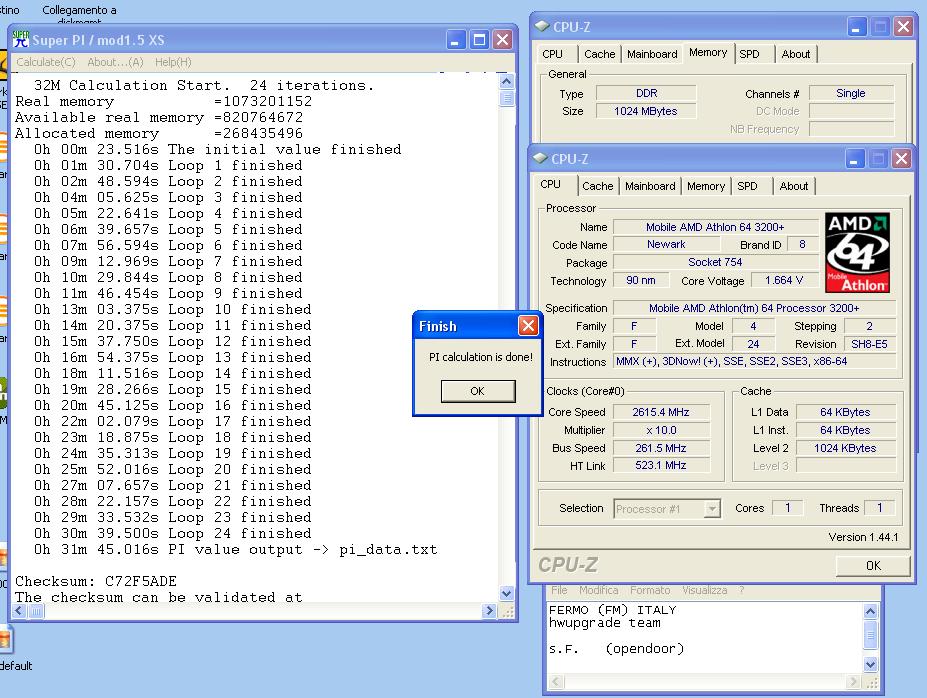927x698 pixels.
Task: Click the HT Link value 523.1 MHz
Action: [661, 465]
